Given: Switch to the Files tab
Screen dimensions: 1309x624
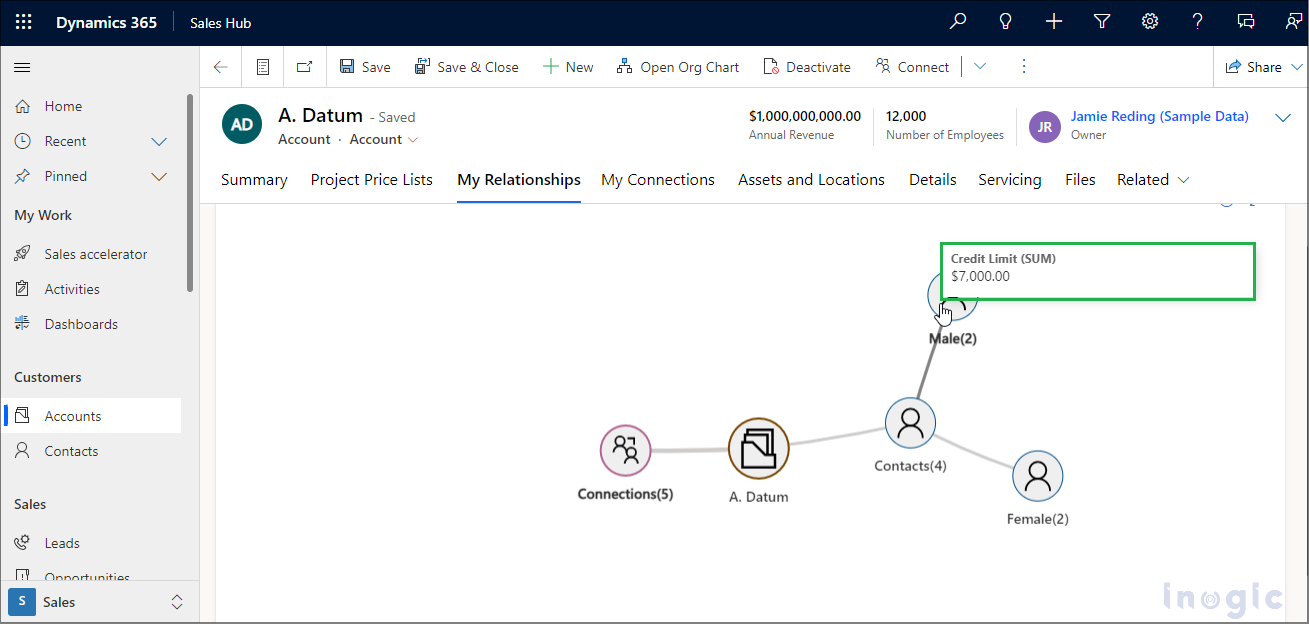Looking at the screenshot, I should [1080, 180].
